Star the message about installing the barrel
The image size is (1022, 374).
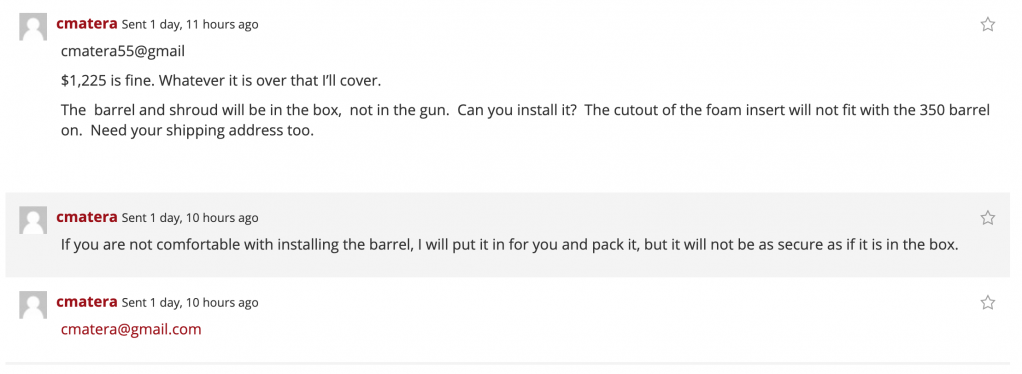point(987,218)
